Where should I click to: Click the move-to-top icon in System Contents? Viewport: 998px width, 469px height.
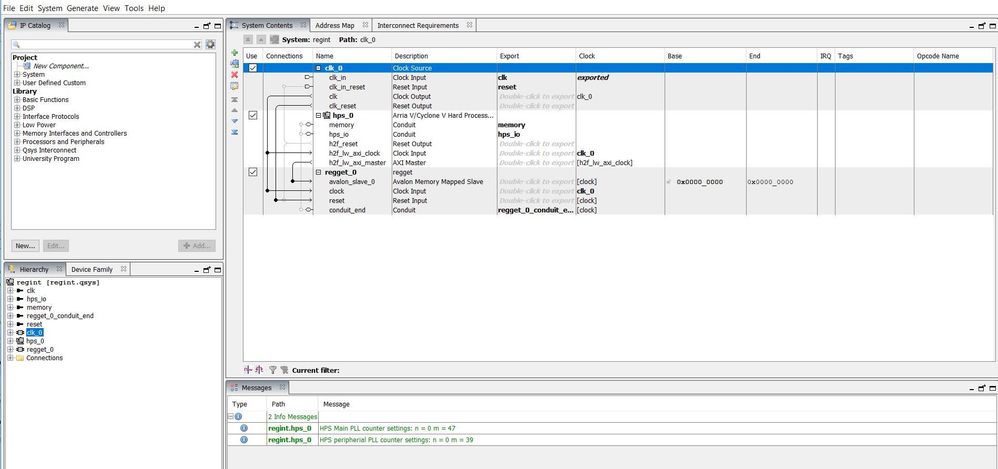point(234,99)
